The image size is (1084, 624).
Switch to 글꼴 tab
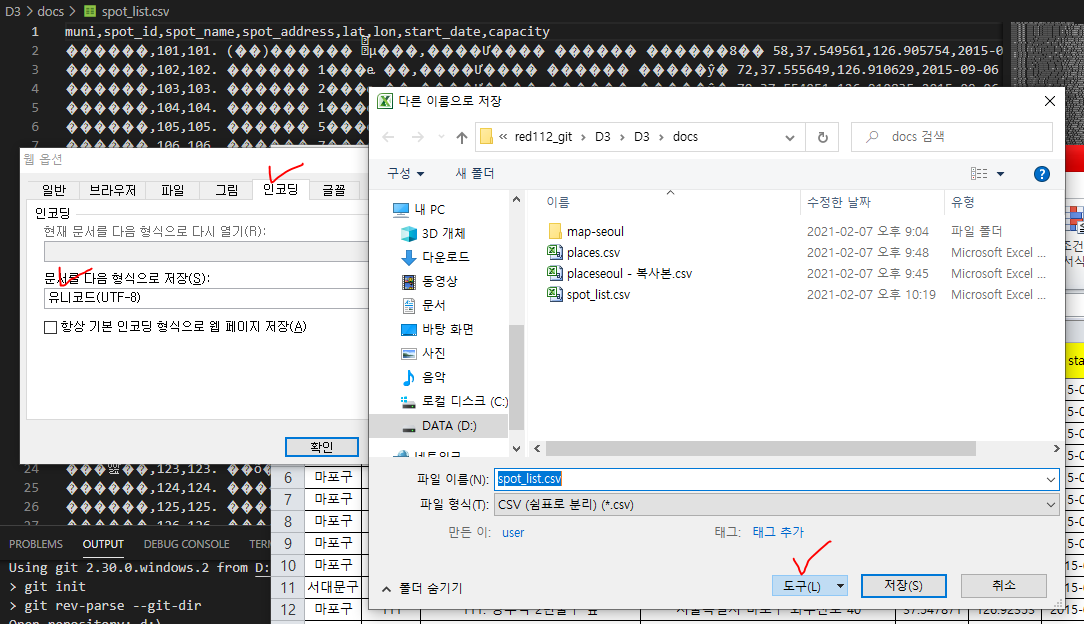click(334, 190)
